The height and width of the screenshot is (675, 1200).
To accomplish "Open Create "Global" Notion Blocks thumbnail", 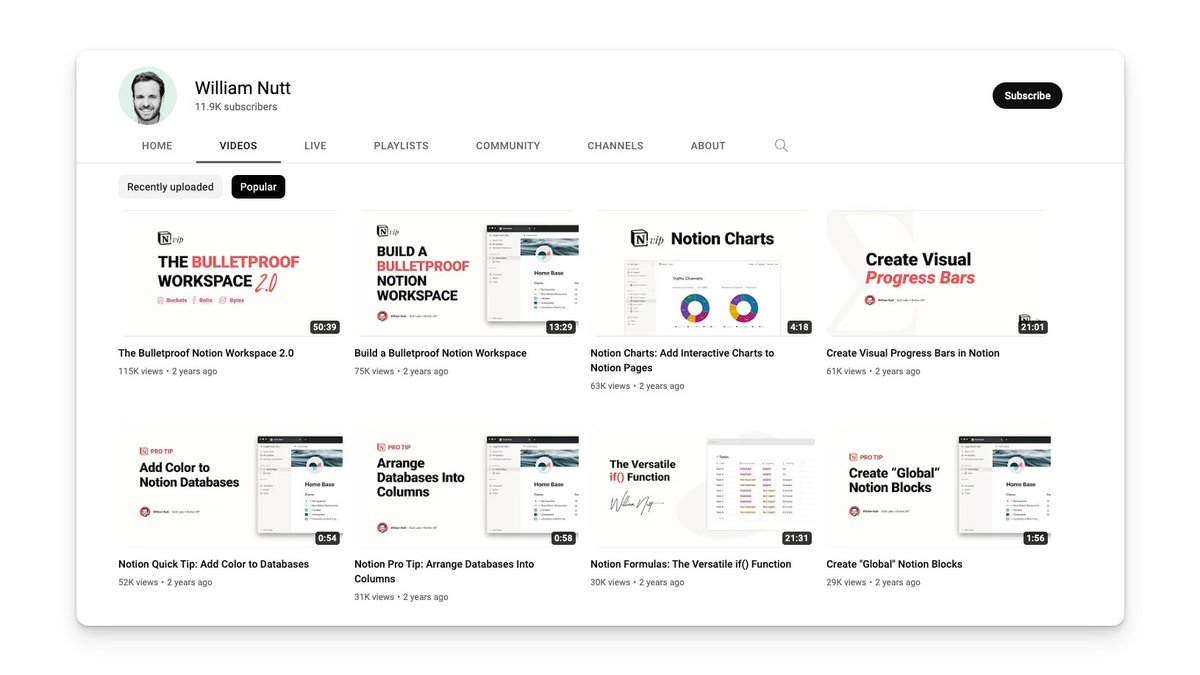I will [x=938, y=485].
